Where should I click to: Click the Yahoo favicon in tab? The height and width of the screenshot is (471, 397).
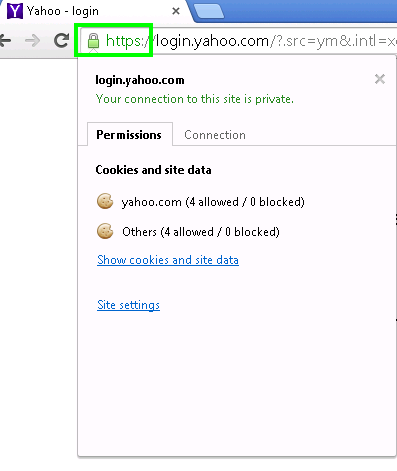[15, 11]
